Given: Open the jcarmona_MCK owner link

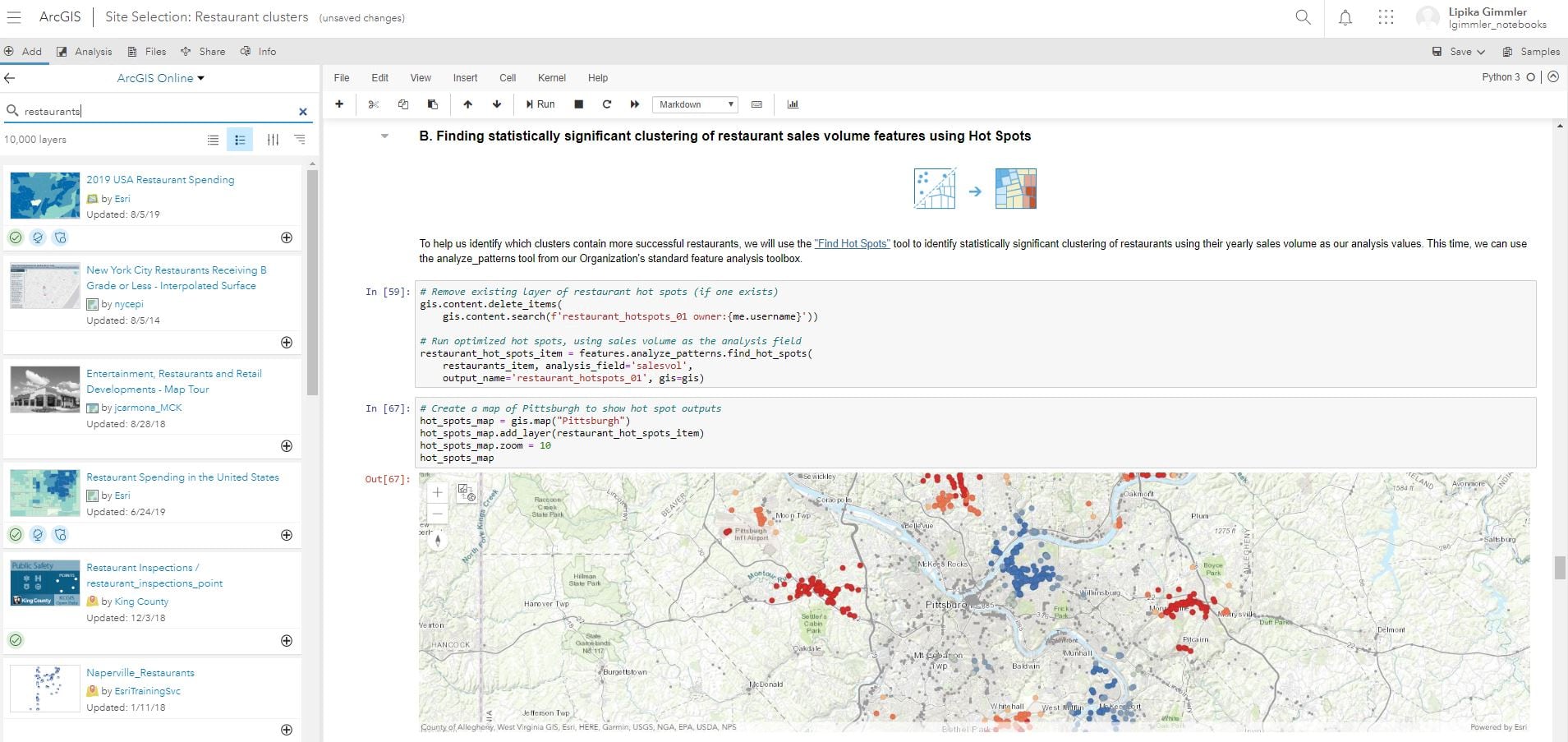Looking at the screenshot, I should (148, 408).
